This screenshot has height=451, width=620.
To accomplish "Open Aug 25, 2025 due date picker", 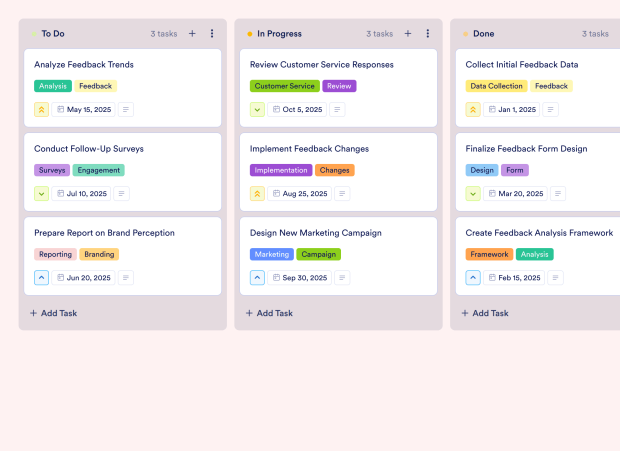I will tap(299, 194).
